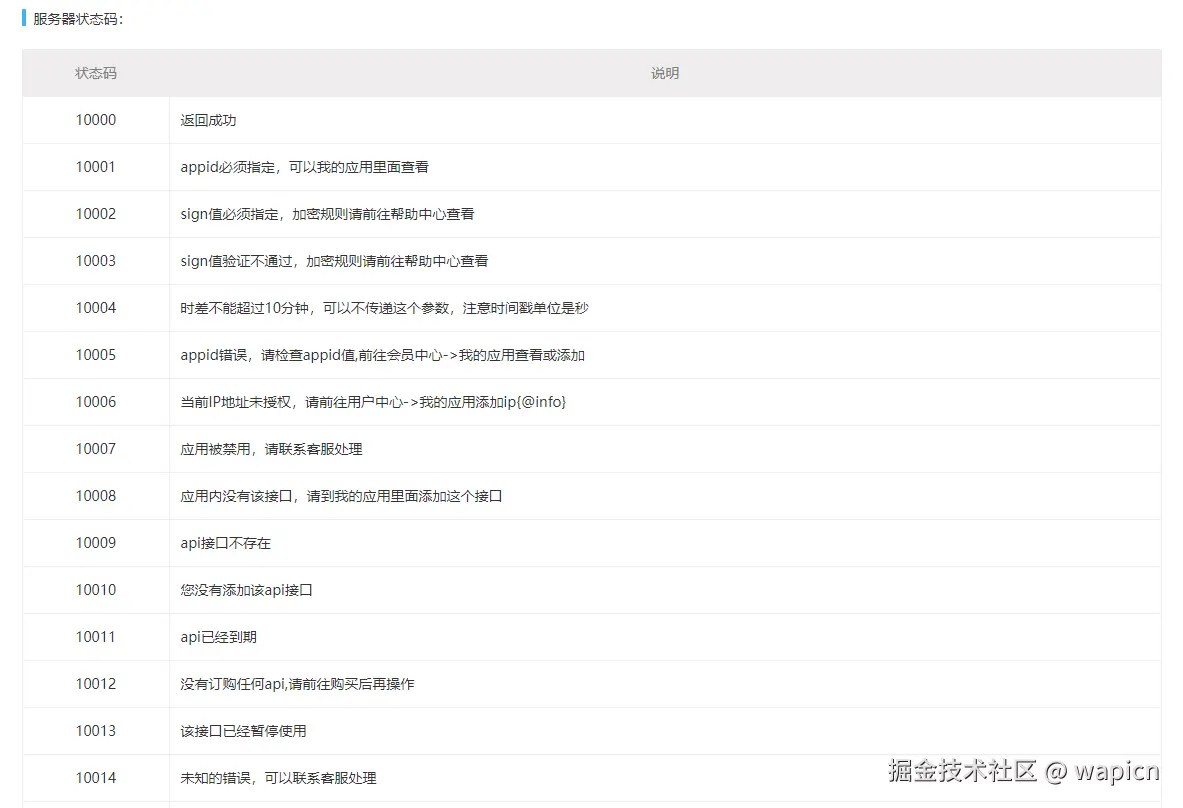
Task: Select the 10010 row description
Action: point(246,590)
